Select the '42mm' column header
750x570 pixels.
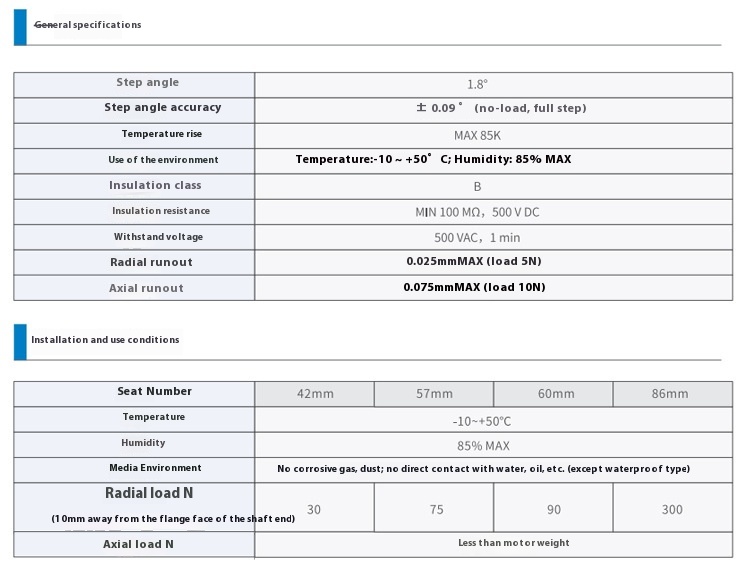pos(315,394)
